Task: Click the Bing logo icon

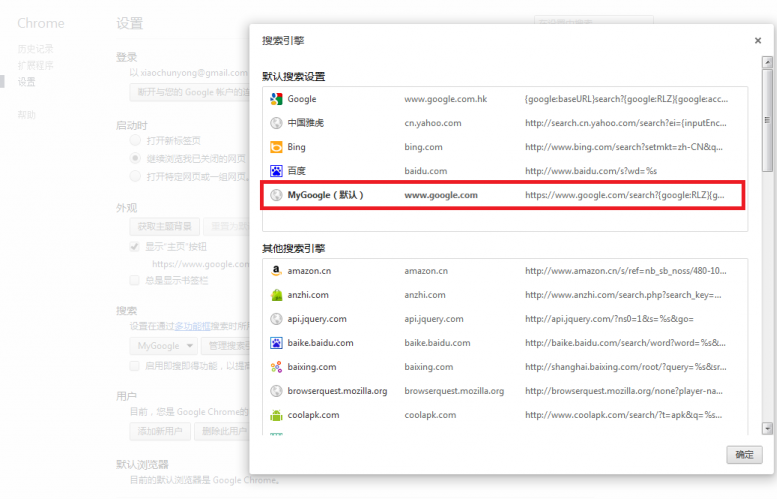Action: 276,147
